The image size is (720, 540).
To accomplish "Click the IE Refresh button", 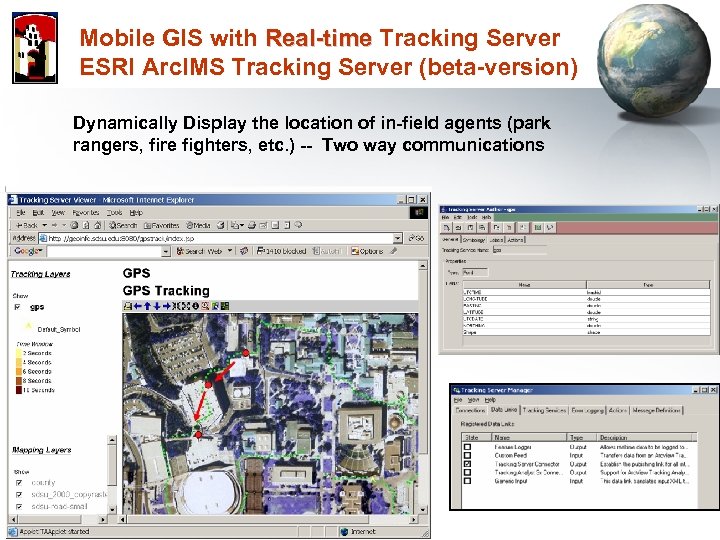I will [x=86, y=225].
